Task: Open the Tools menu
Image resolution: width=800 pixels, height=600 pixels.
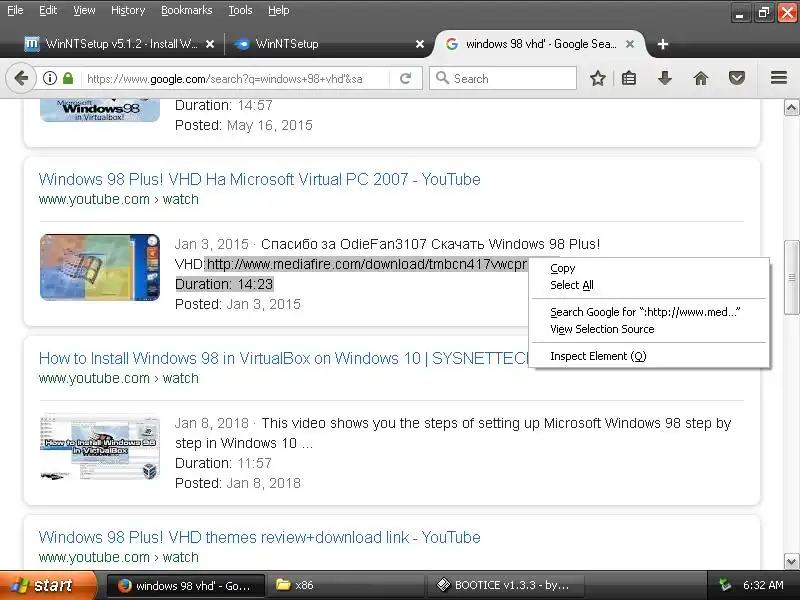Action: [x=240, y=10]
